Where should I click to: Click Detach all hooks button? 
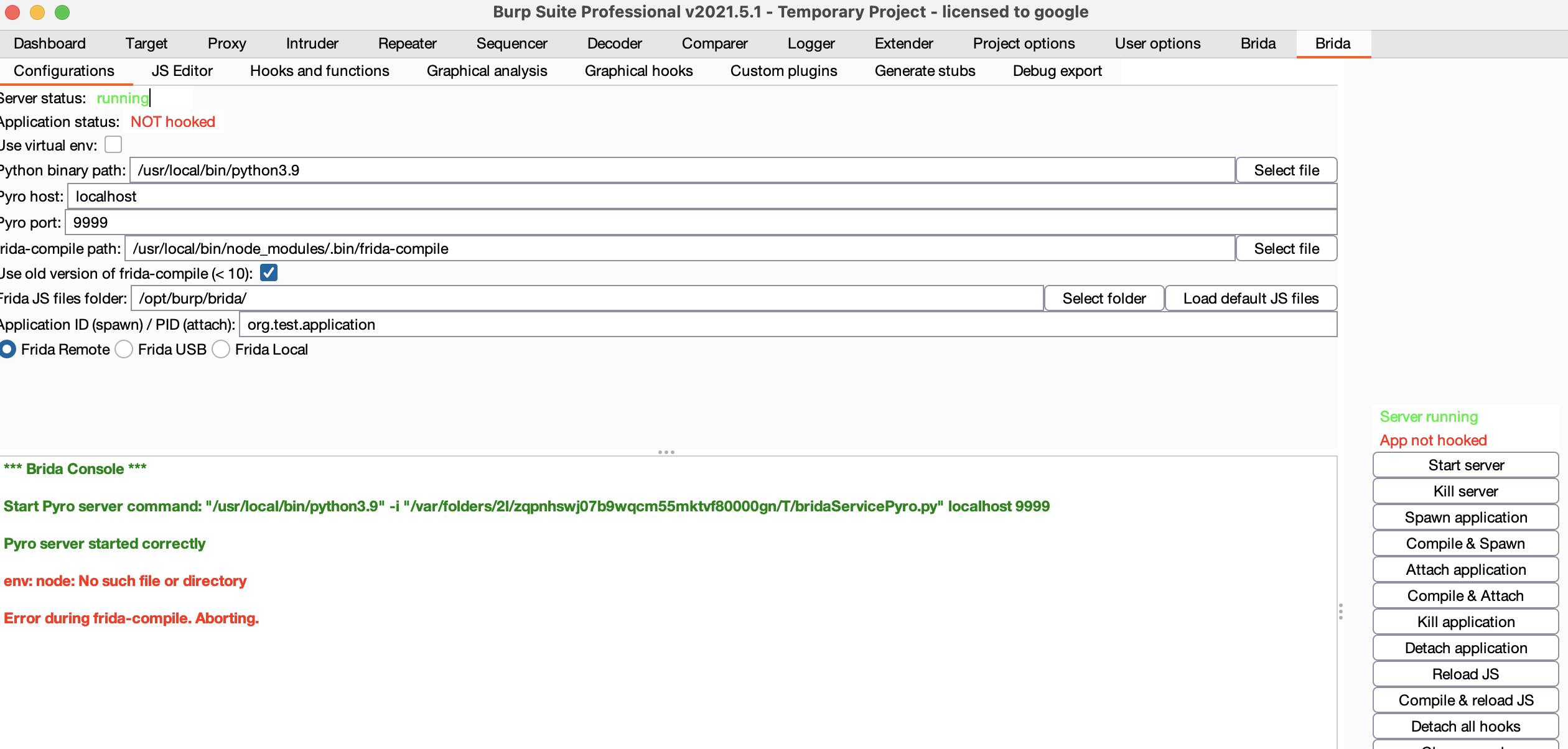pyautogui.click(x=1465, y=727)
